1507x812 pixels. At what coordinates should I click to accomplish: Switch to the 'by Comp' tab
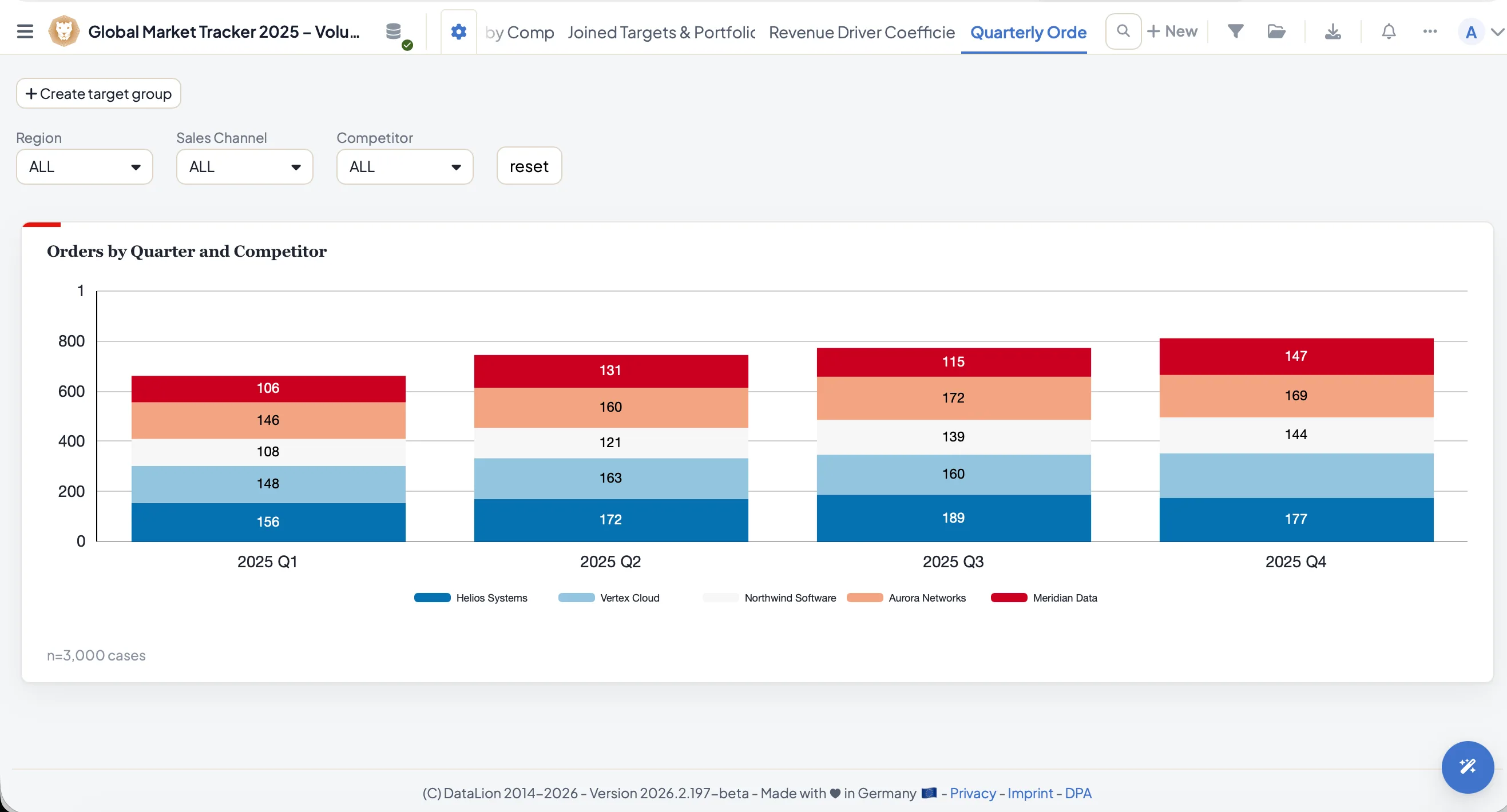click(519, 32)
